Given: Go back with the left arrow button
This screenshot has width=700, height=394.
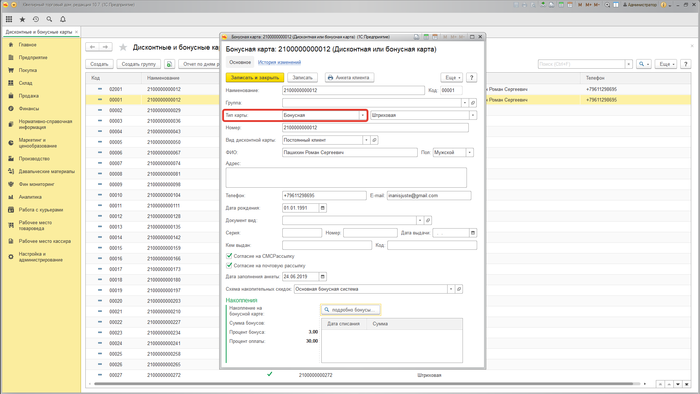Looking at the screenshot, I should (92, 47).
